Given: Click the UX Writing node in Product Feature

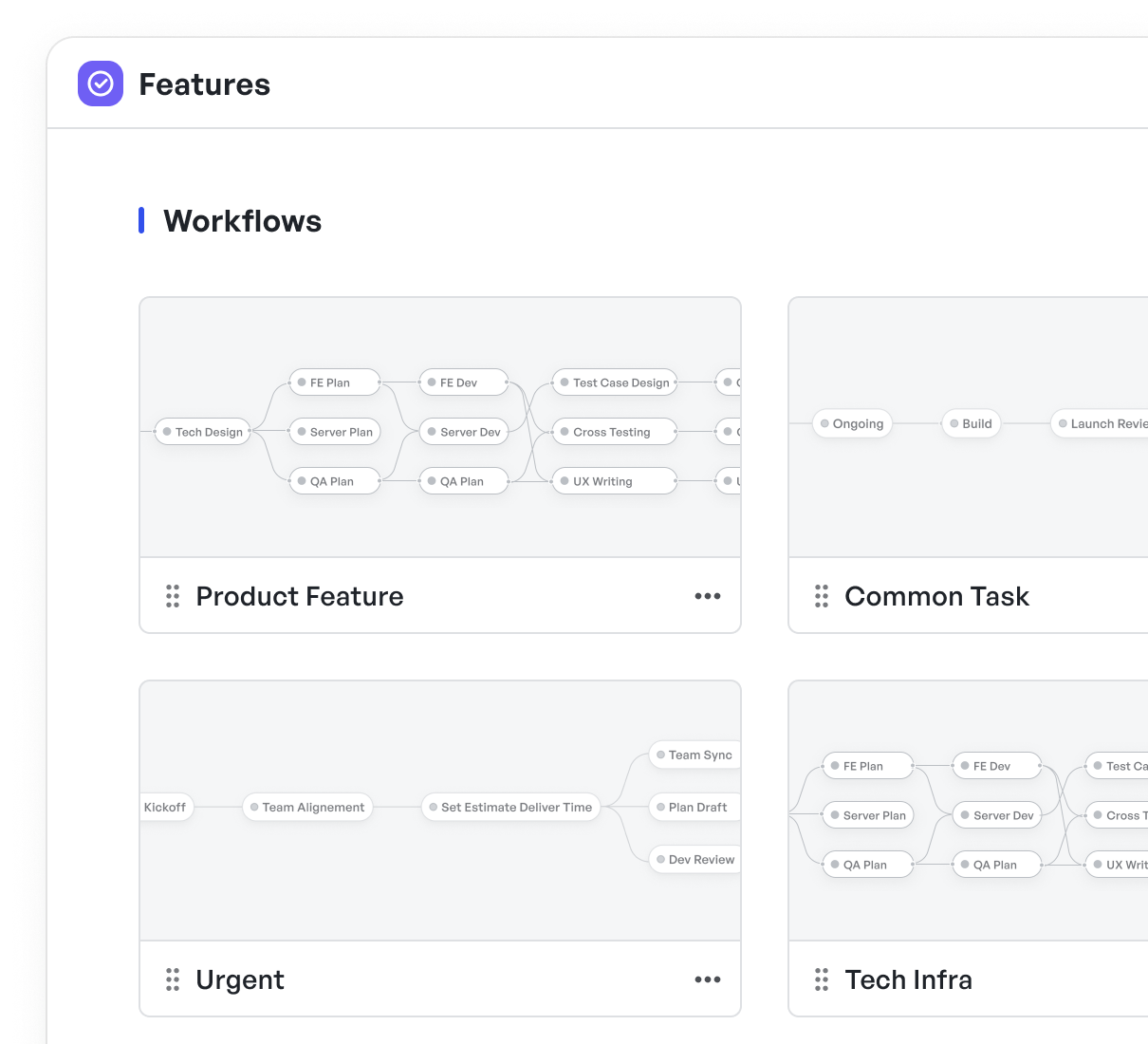Looking at the screenshot, I should point(614,481).
